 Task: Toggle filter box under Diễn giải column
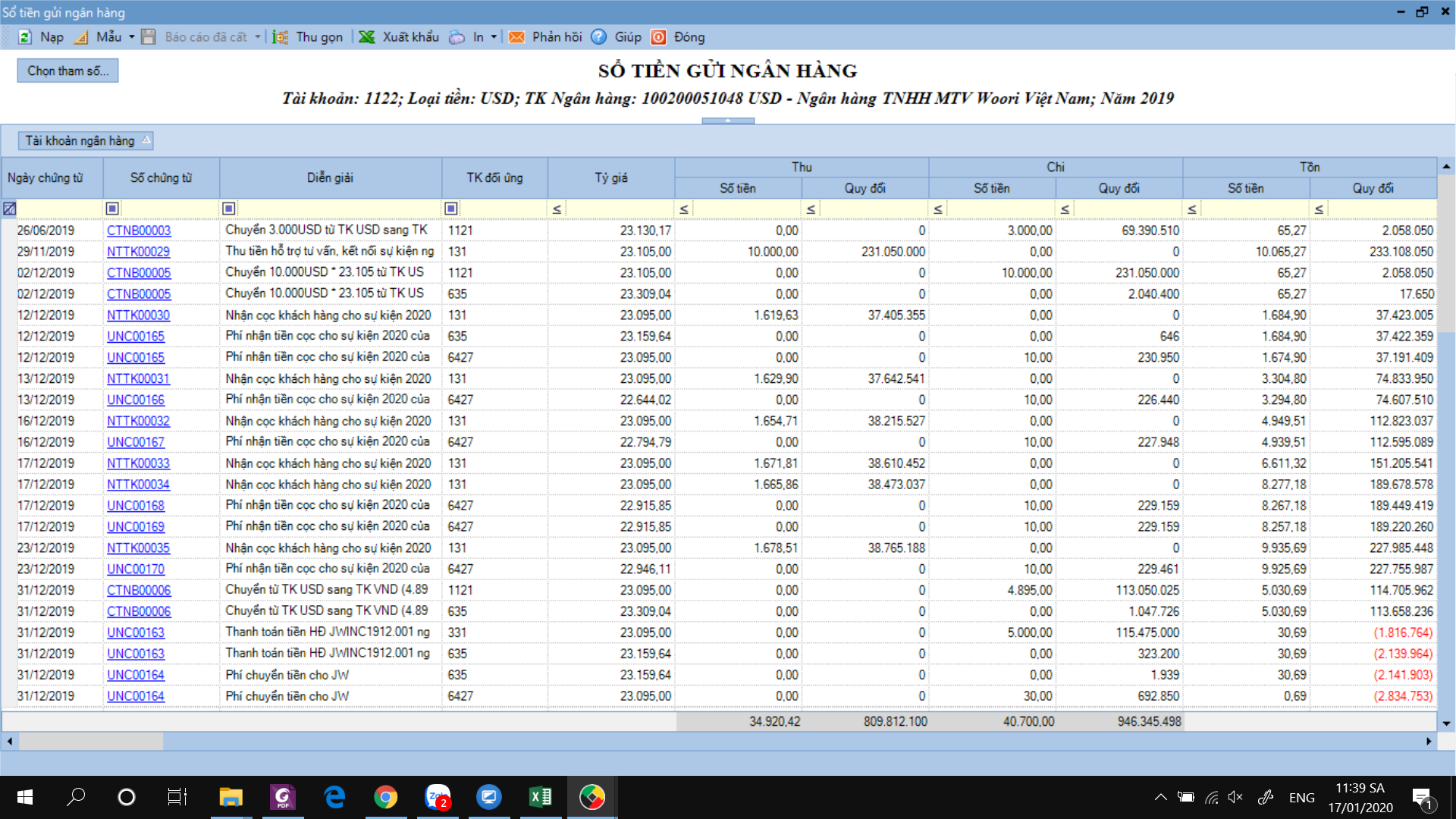229,209
